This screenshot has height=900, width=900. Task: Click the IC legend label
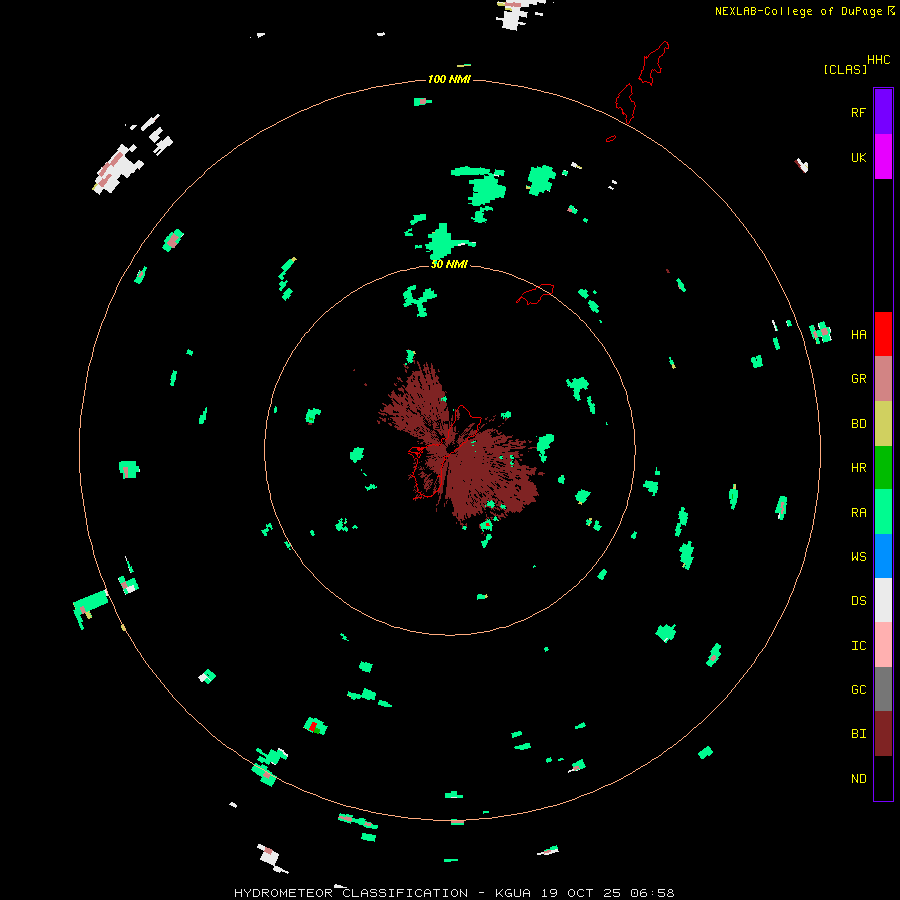tap(858, 646)
